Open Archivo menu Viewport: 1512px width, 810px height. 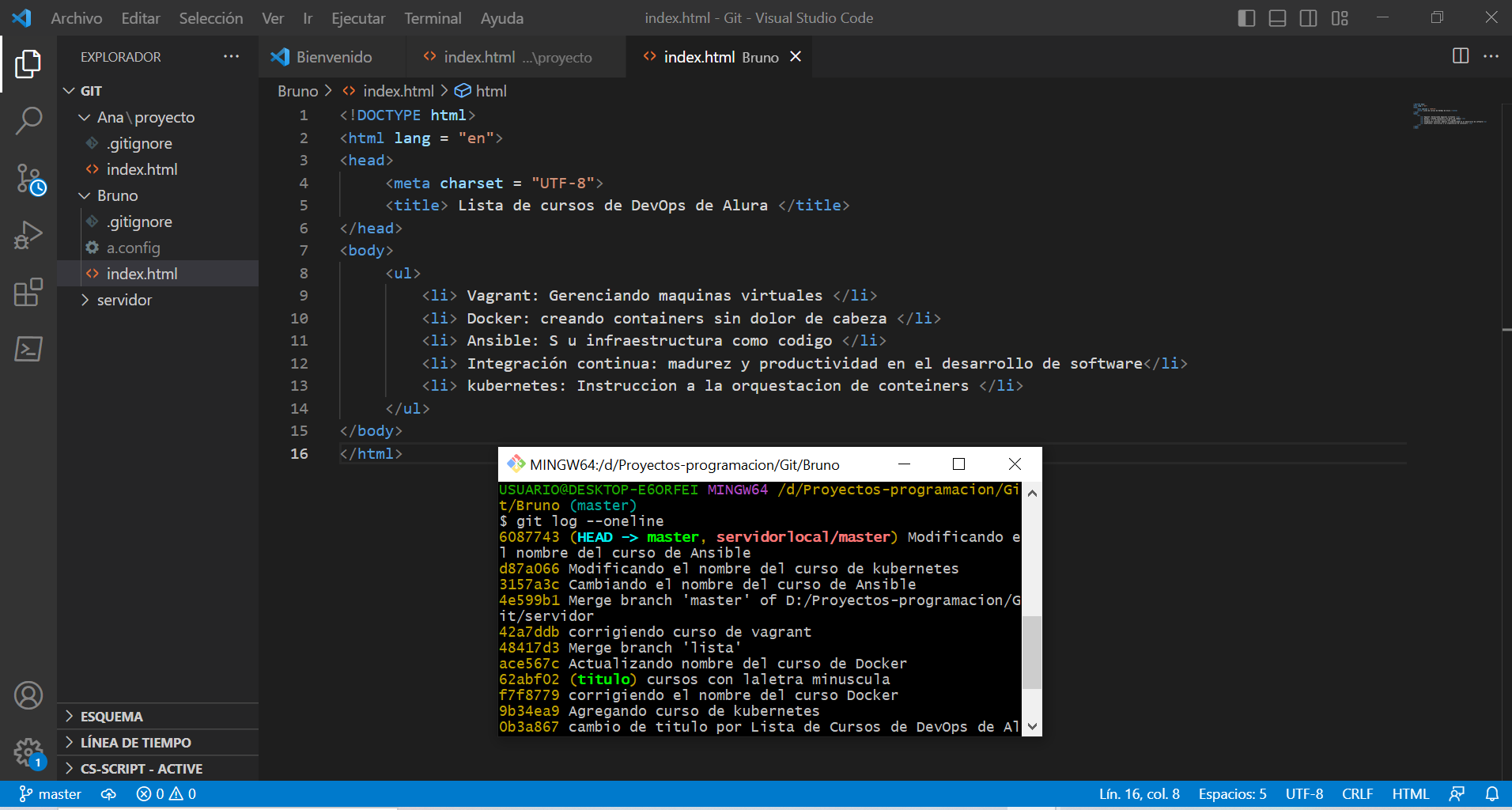coord(77,17)
